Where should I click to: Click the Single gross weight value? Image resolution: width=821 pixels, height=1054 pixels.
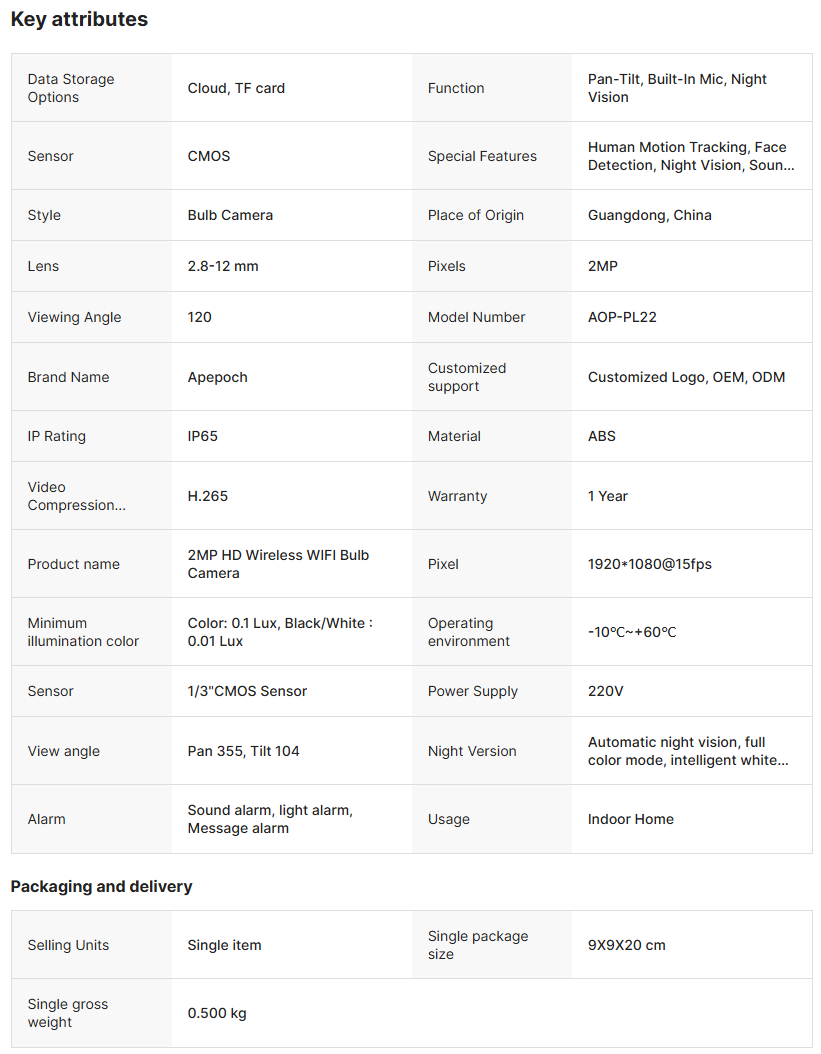[x=217, y=1013]
